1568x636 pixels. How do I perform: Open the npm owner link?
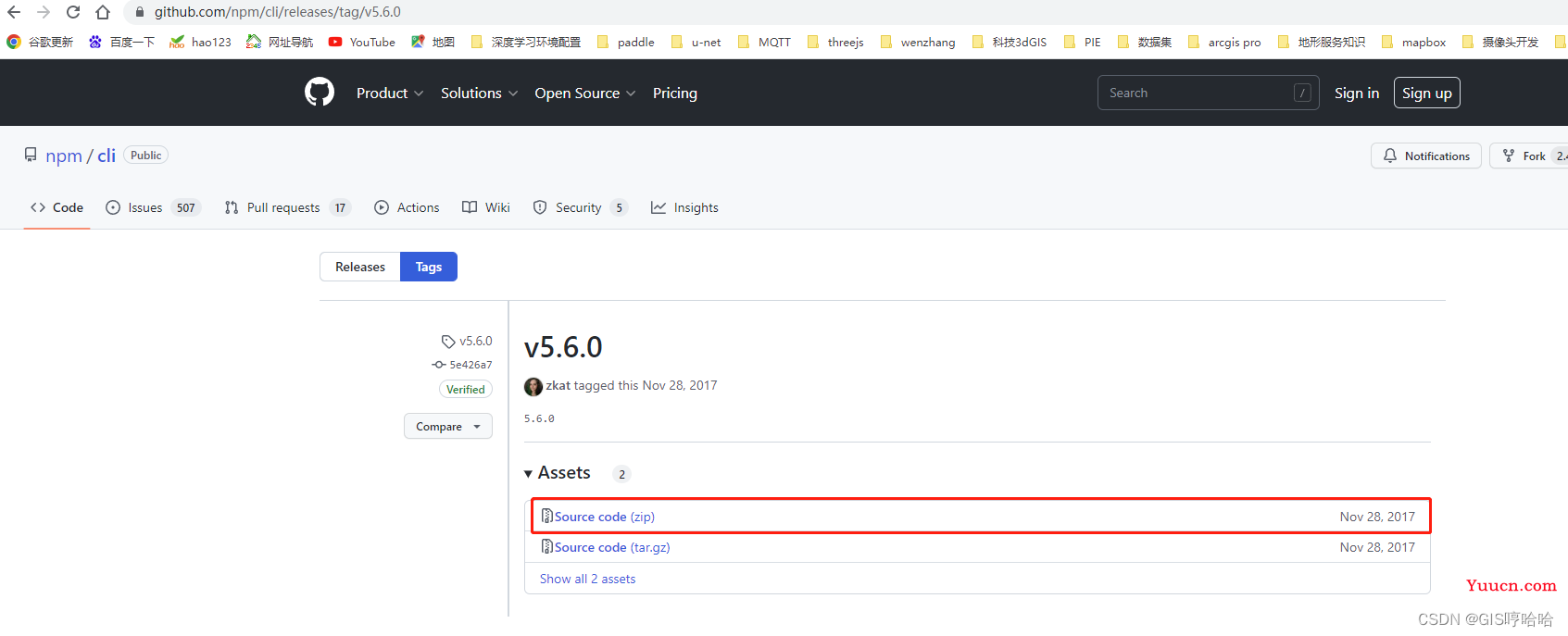pyautogui.click(x=64, y=156)
